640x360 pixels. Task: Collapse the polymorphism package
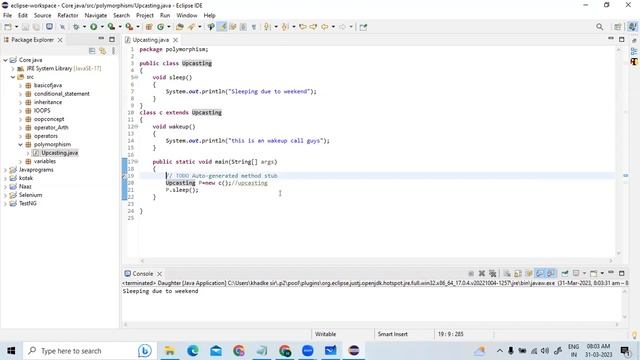tap(20, 144)
